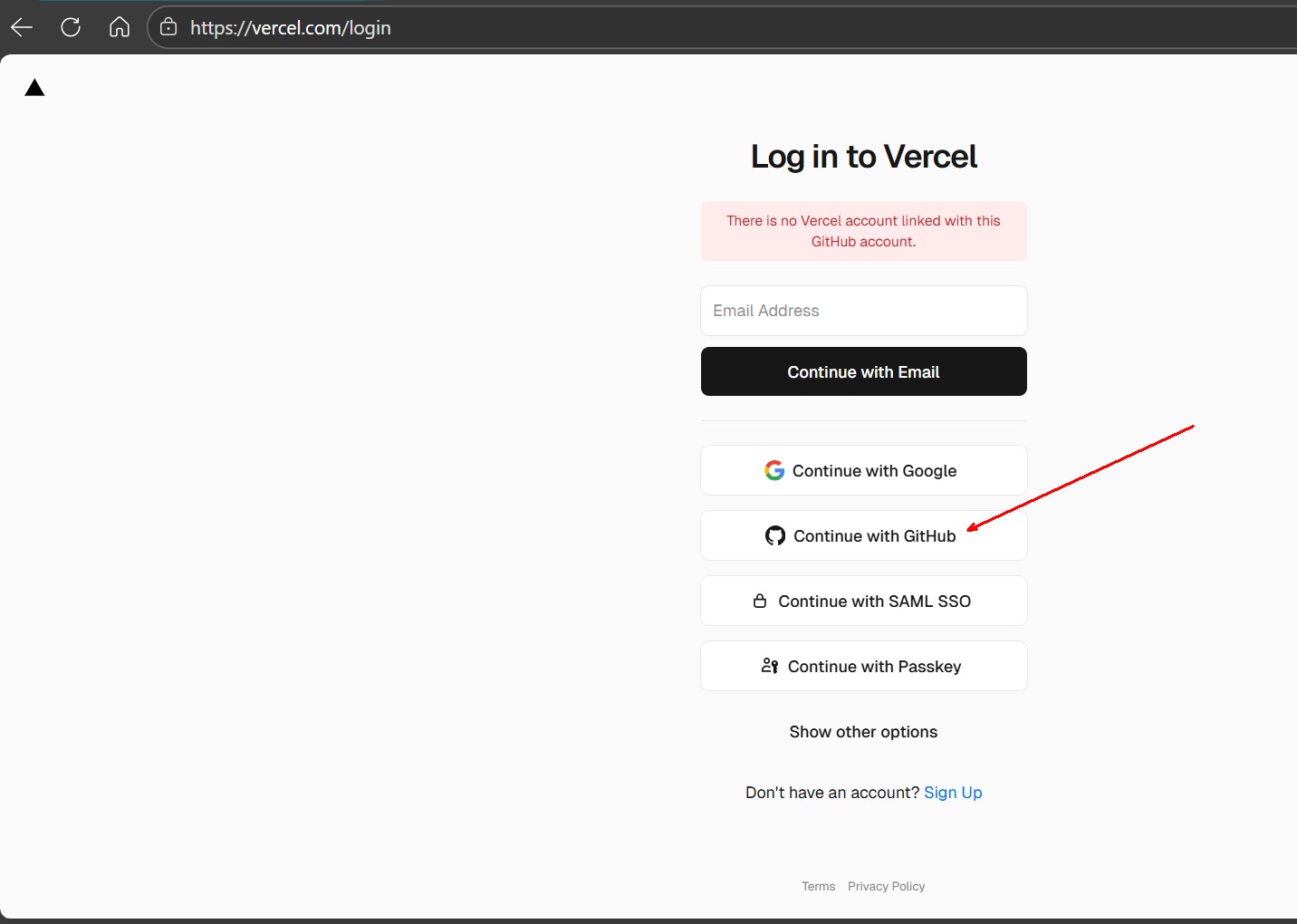
Task: Open the Privacy Policy footer link
Action: 886,886
